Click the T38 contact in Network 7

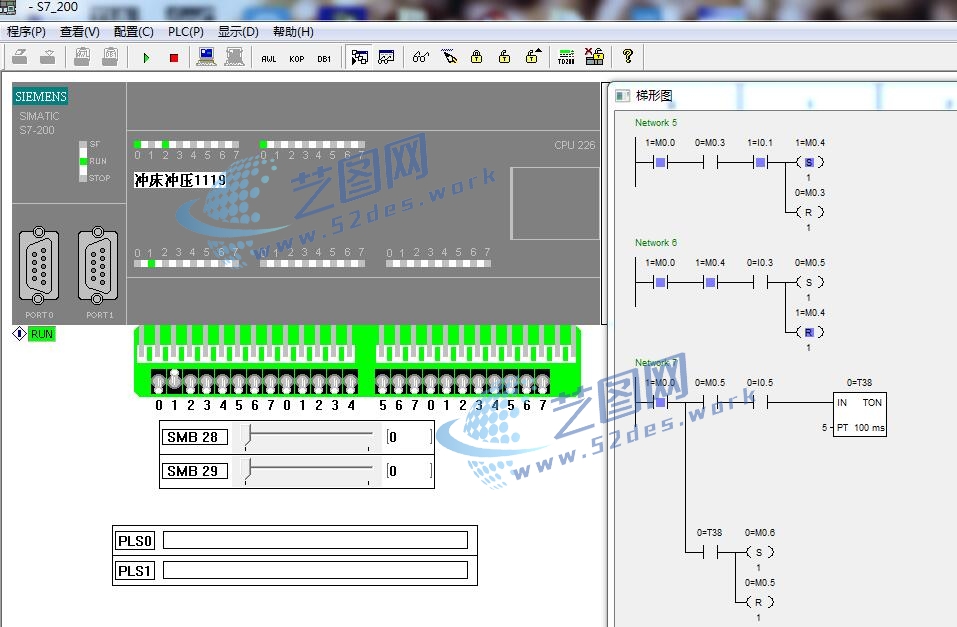[710, 552]
